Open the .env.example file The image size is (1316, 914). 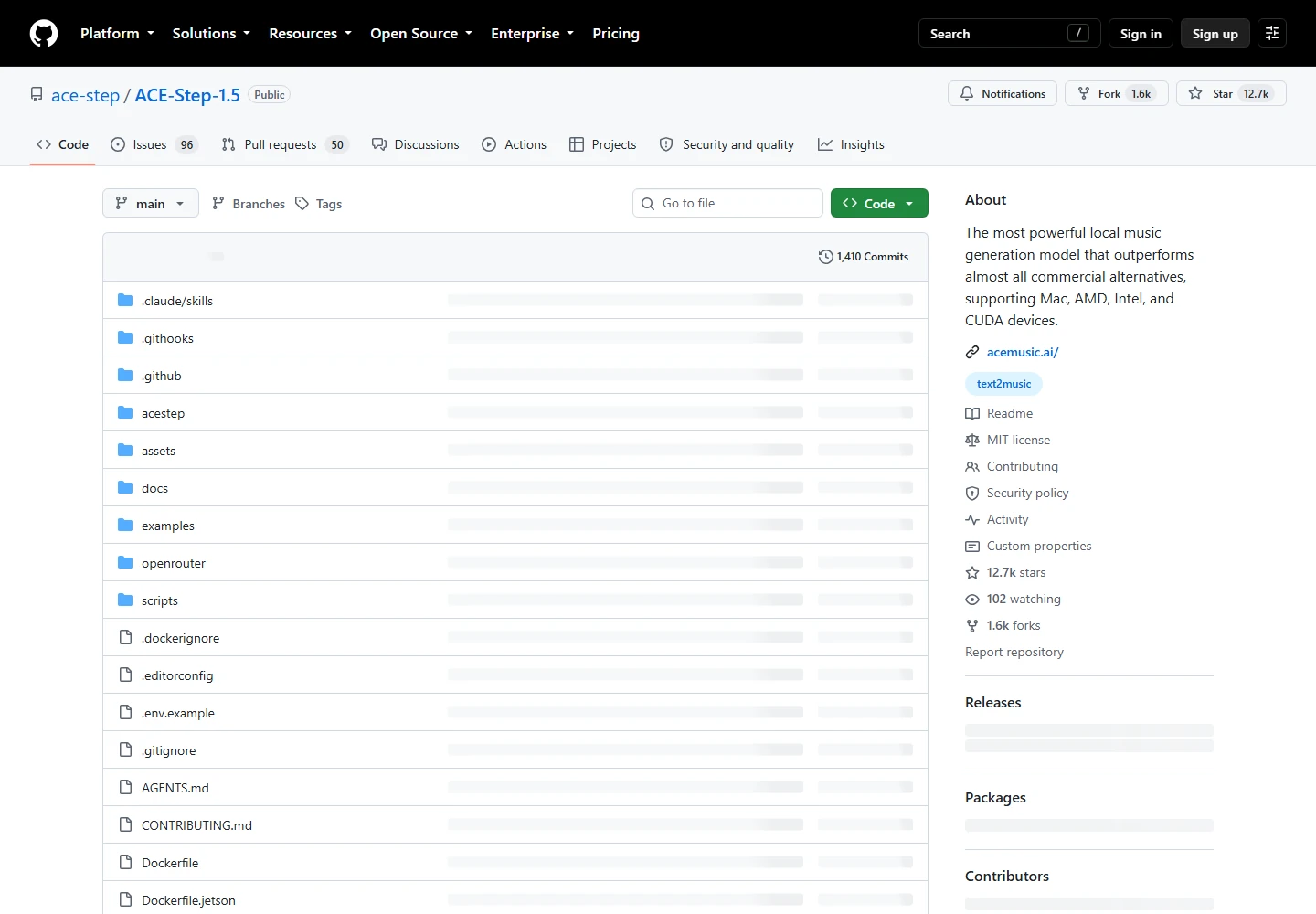pos(178,713)
